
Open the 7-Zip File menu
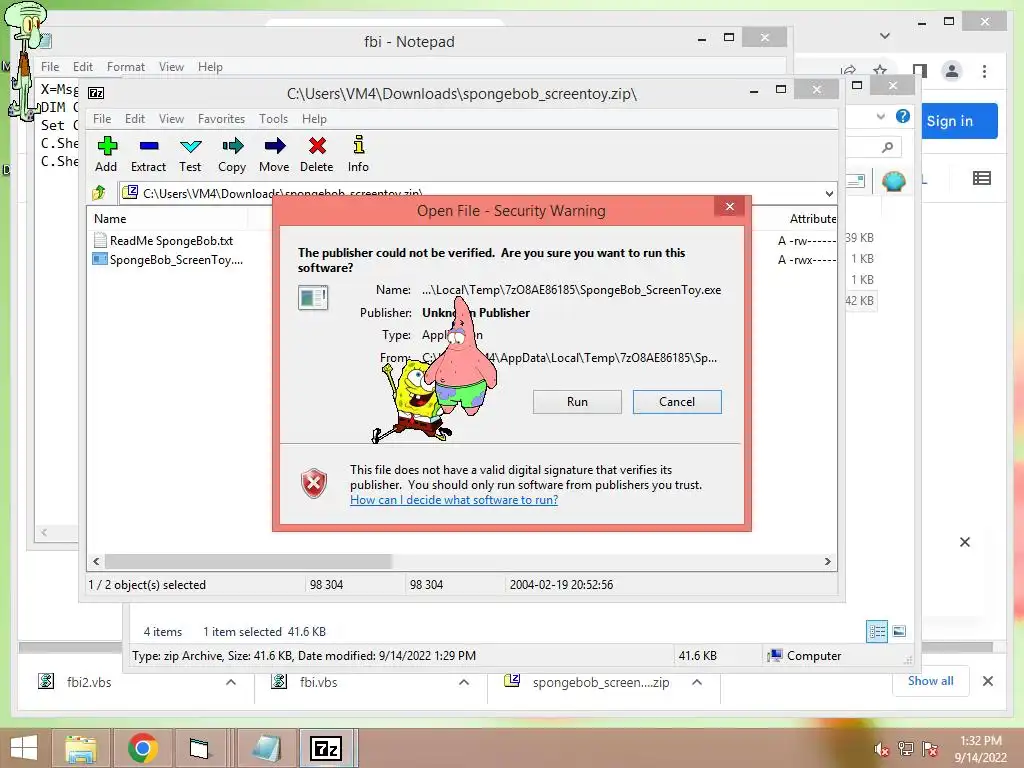point(102,119)
